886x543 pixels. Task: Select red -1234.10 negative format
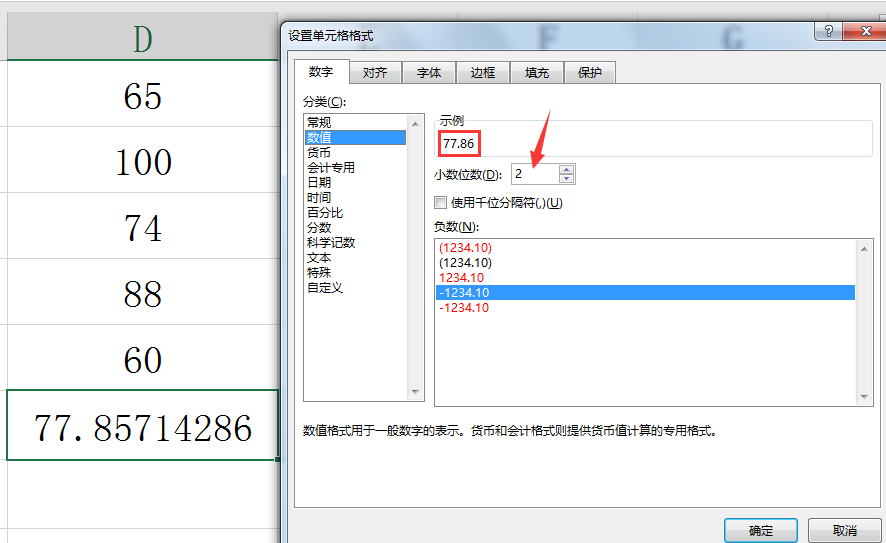[x=645, y=308]
